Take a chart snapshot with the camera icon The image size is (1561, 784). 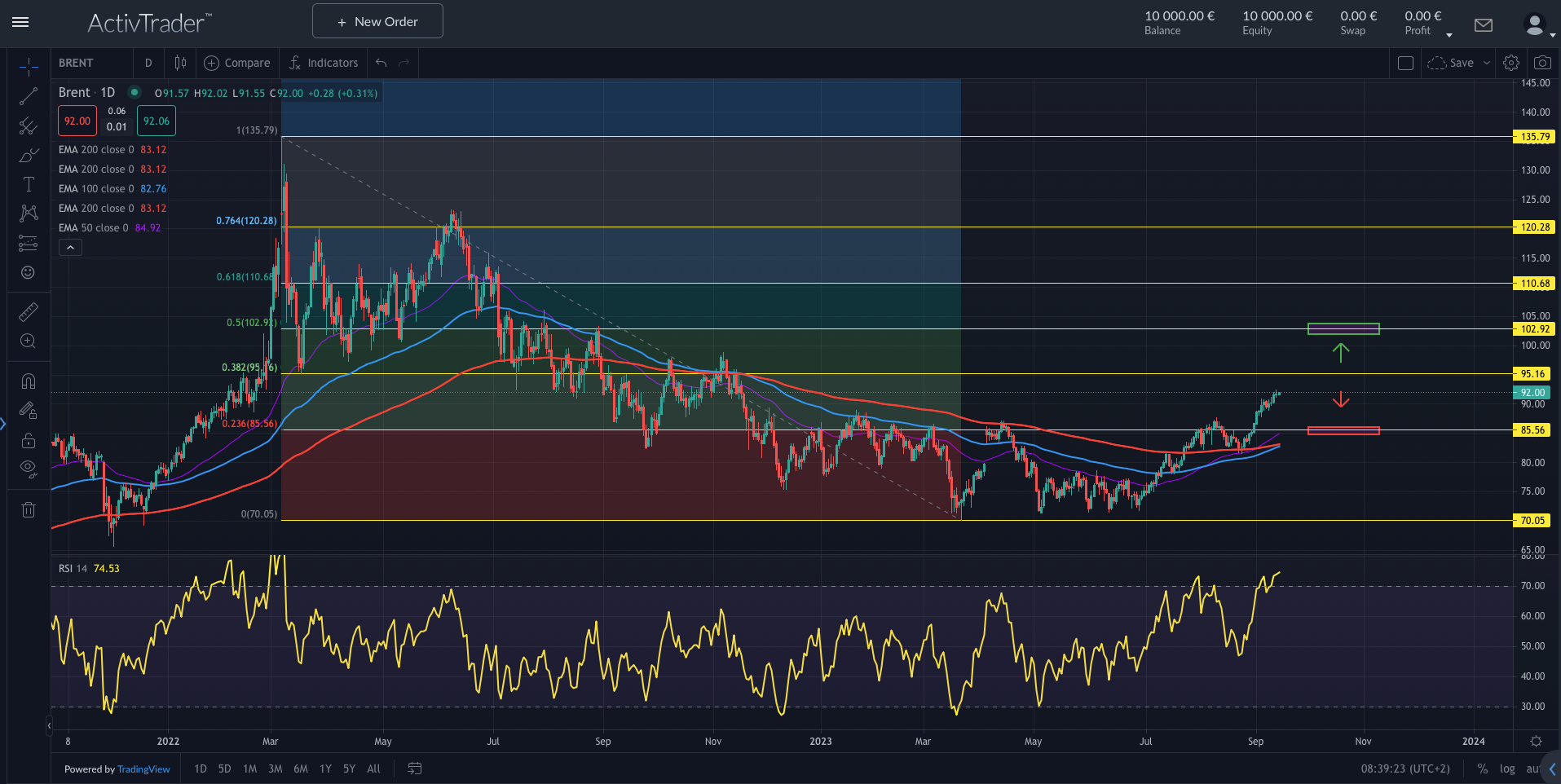point(1543,63)
